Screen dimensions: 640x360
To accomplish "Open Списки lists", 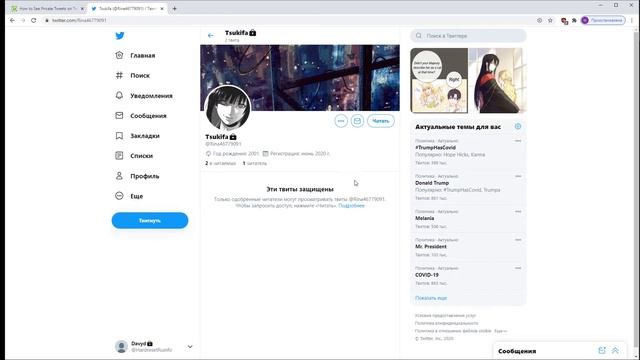I will coord(142,156).
